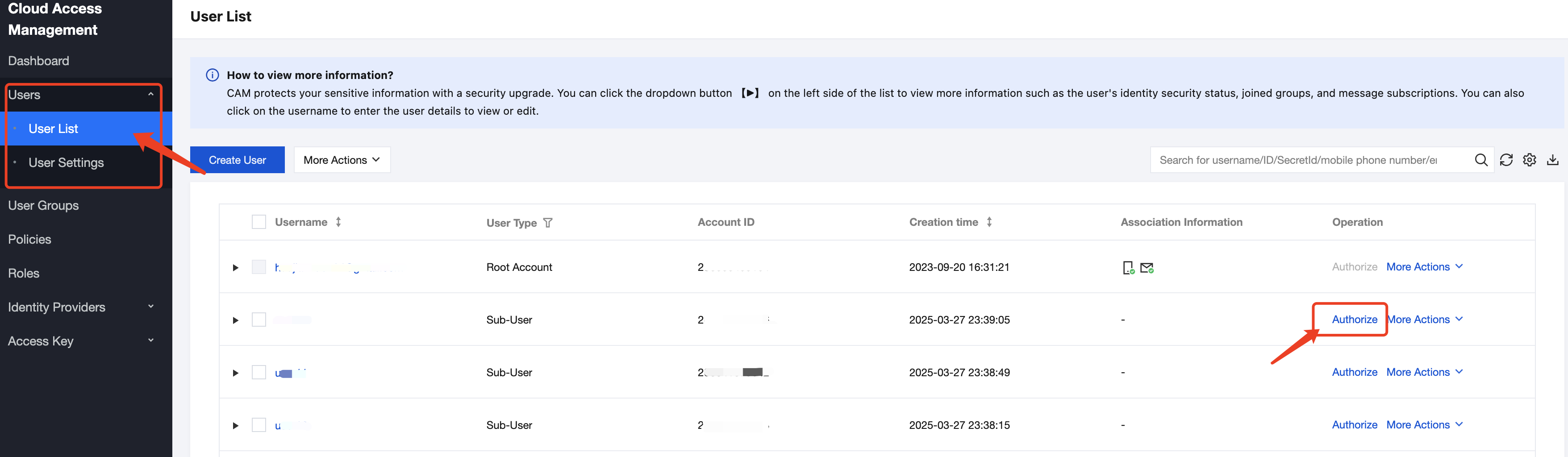Image resolution: width=1568 pixels, height=457 pixels.
Task: Click the root account phone association icon
Action: click(1128, 268)
